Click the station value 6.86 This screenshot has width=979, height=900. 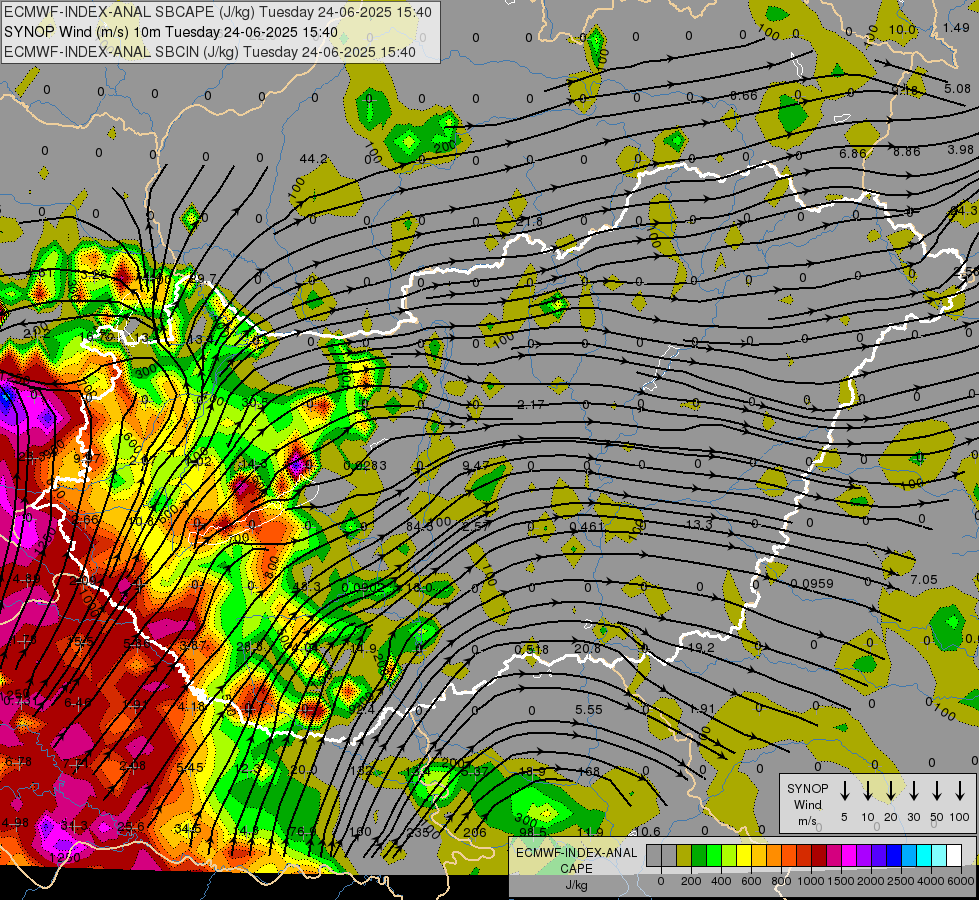tap(853, 154)
